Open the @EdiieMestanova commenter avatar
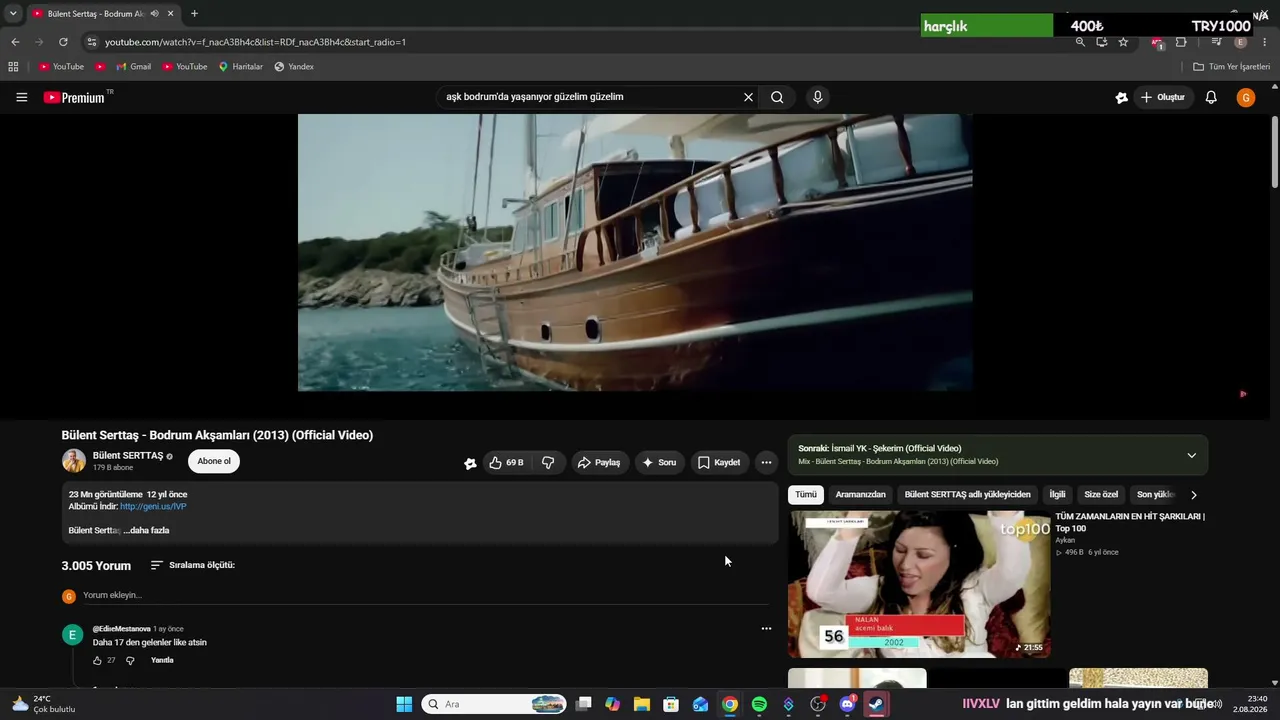 72,635
